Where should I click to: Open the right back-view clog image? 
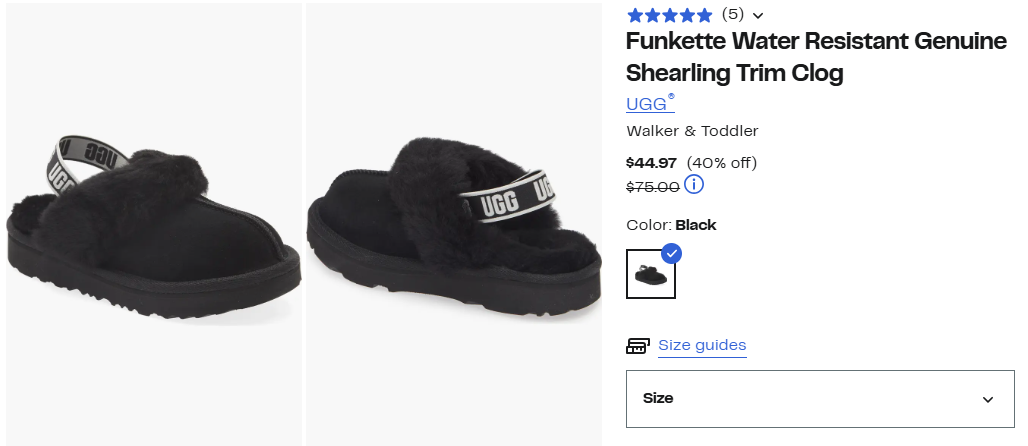pos(454,224)
